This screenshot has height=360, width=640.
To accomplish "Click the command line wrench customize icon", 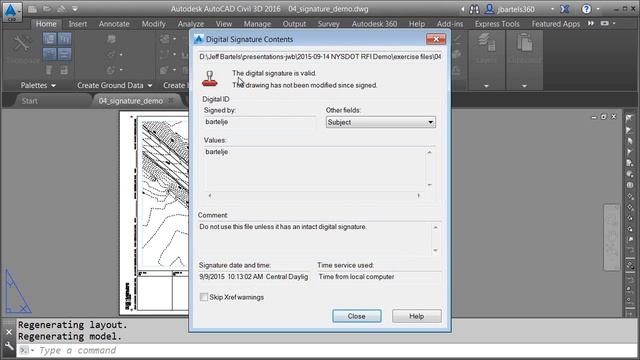I will 9,347.
